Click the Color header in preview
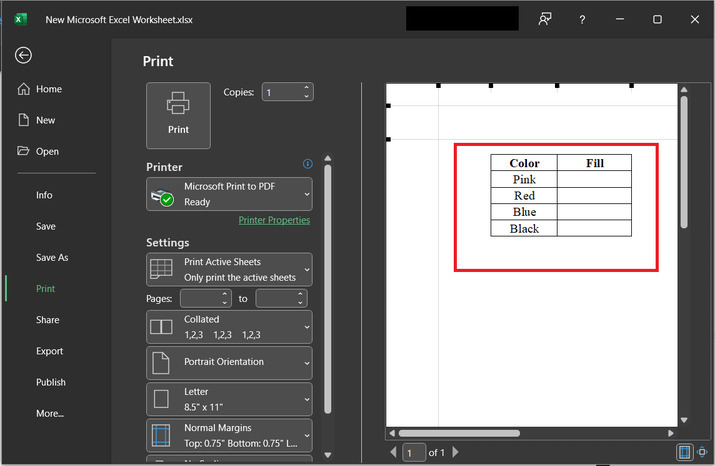715x466 pixels. point(524,163)
